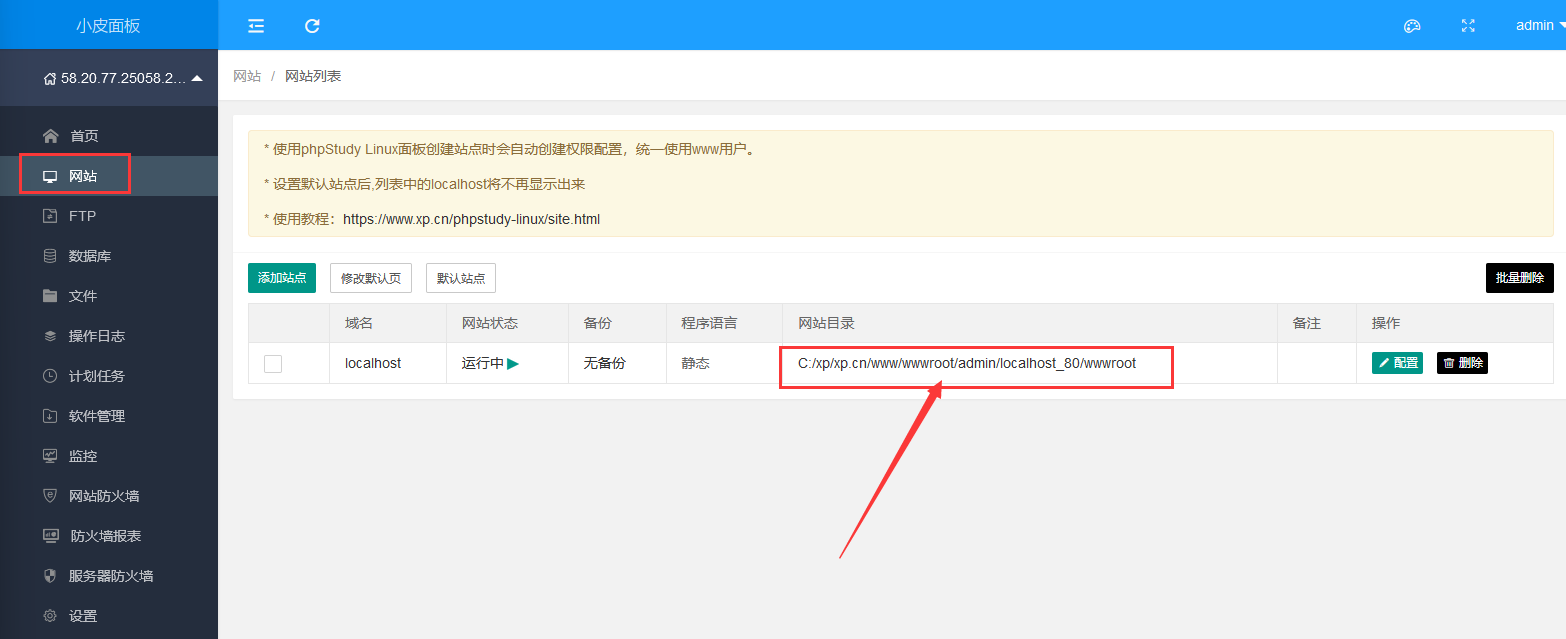1566x639 pixels.
Task: Click the shield icon beside 服务器防火墙
Action: pyautogui.click(x=50, y=576)
